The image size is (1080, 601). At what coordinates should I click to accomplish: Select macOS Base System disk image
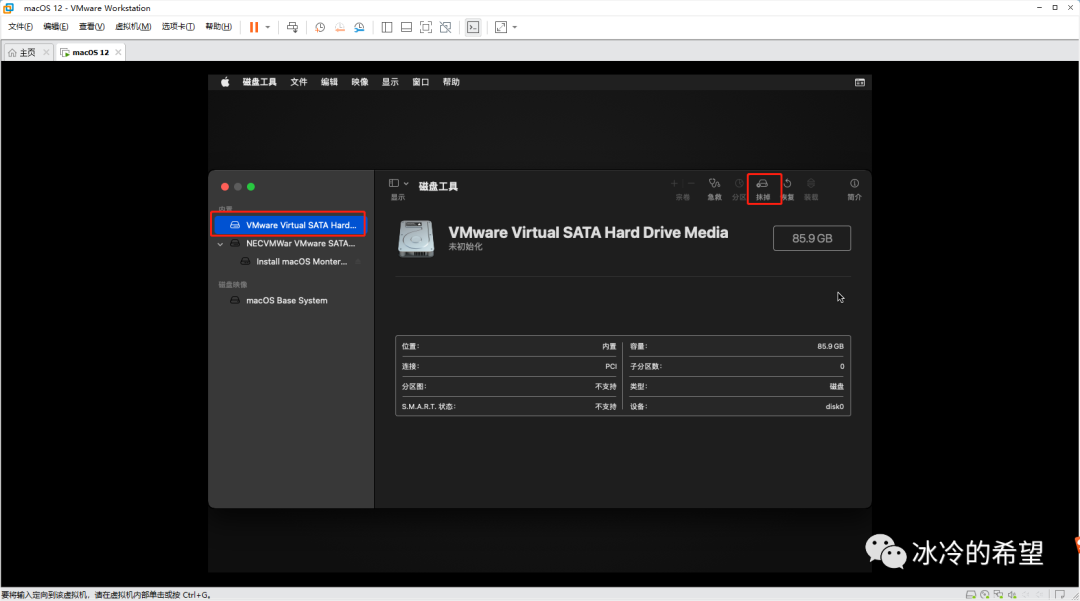(x=289, y=301)
